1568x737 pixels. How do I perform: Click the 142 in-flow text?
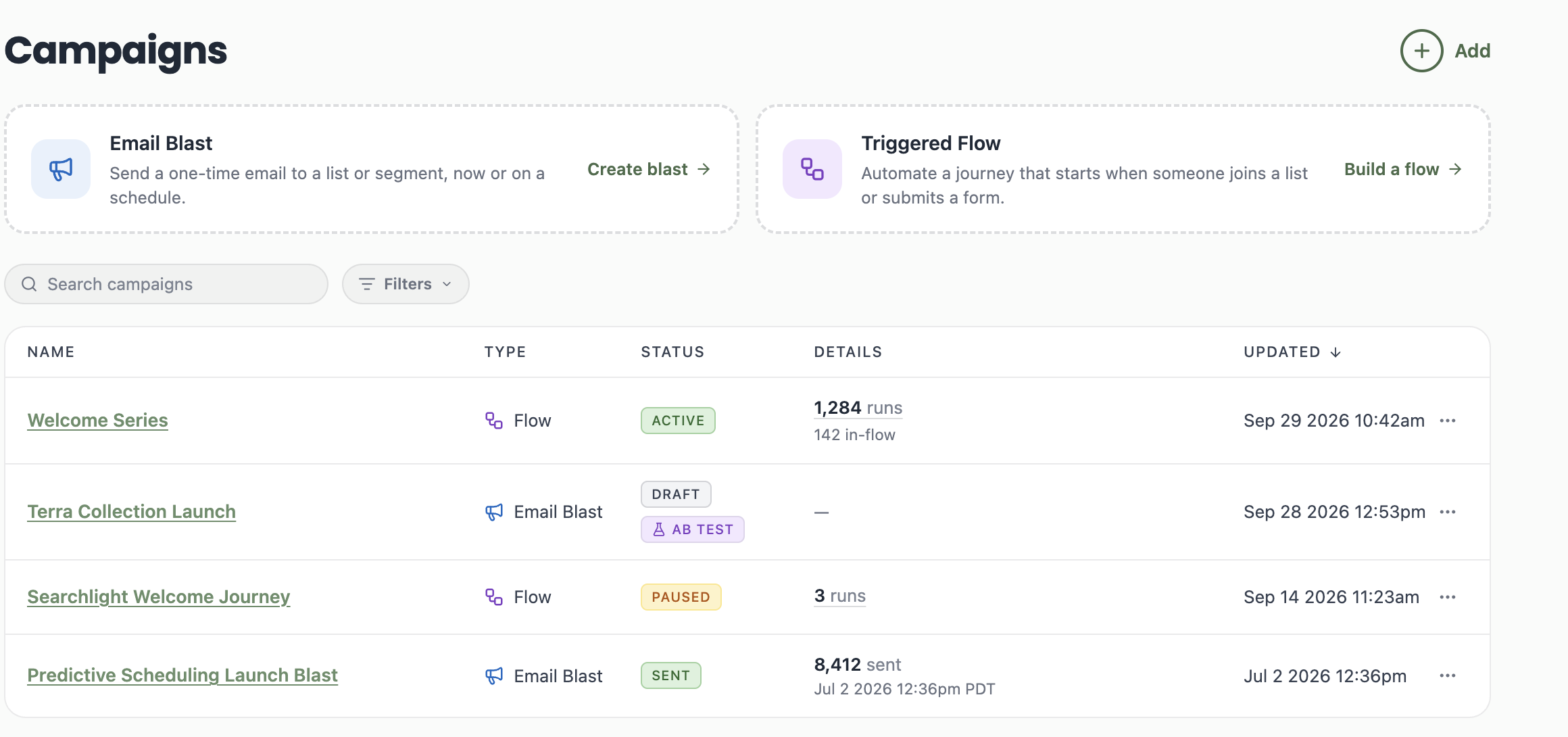coord(854,435)
